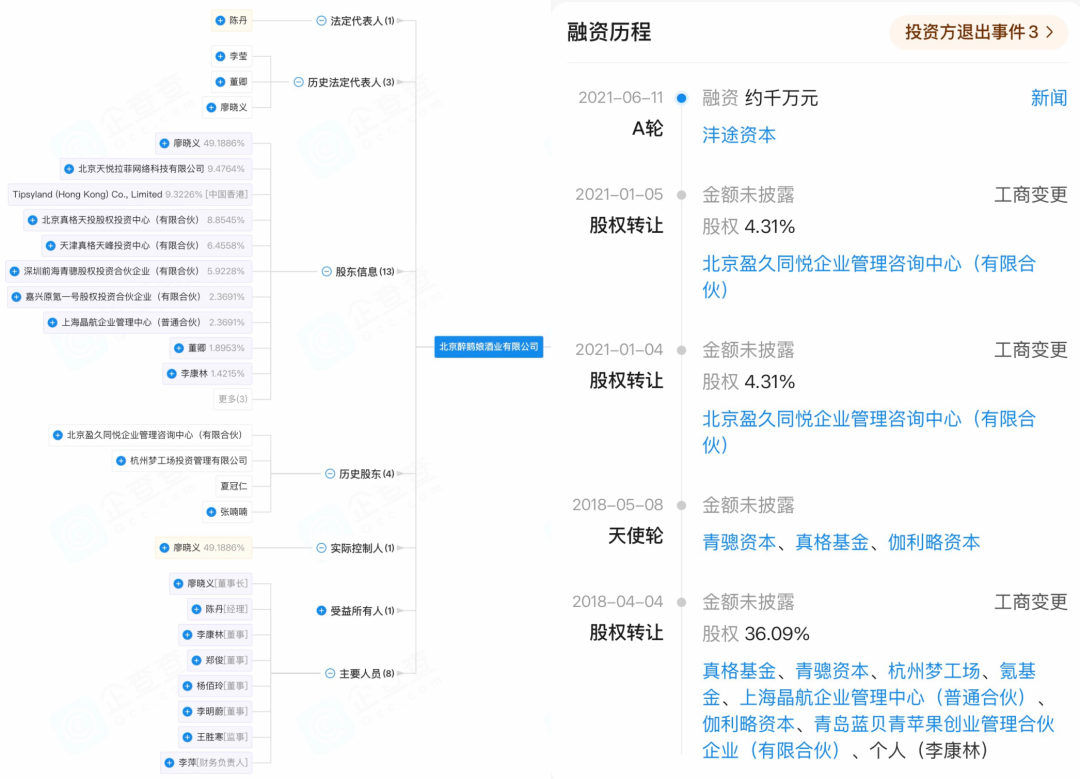Screen dimensions: 1080x779
Task: Select Tipsyland (Hong Kong) Co., Limited shareholder
Action: pyautogui.click(x=129, y=195)
